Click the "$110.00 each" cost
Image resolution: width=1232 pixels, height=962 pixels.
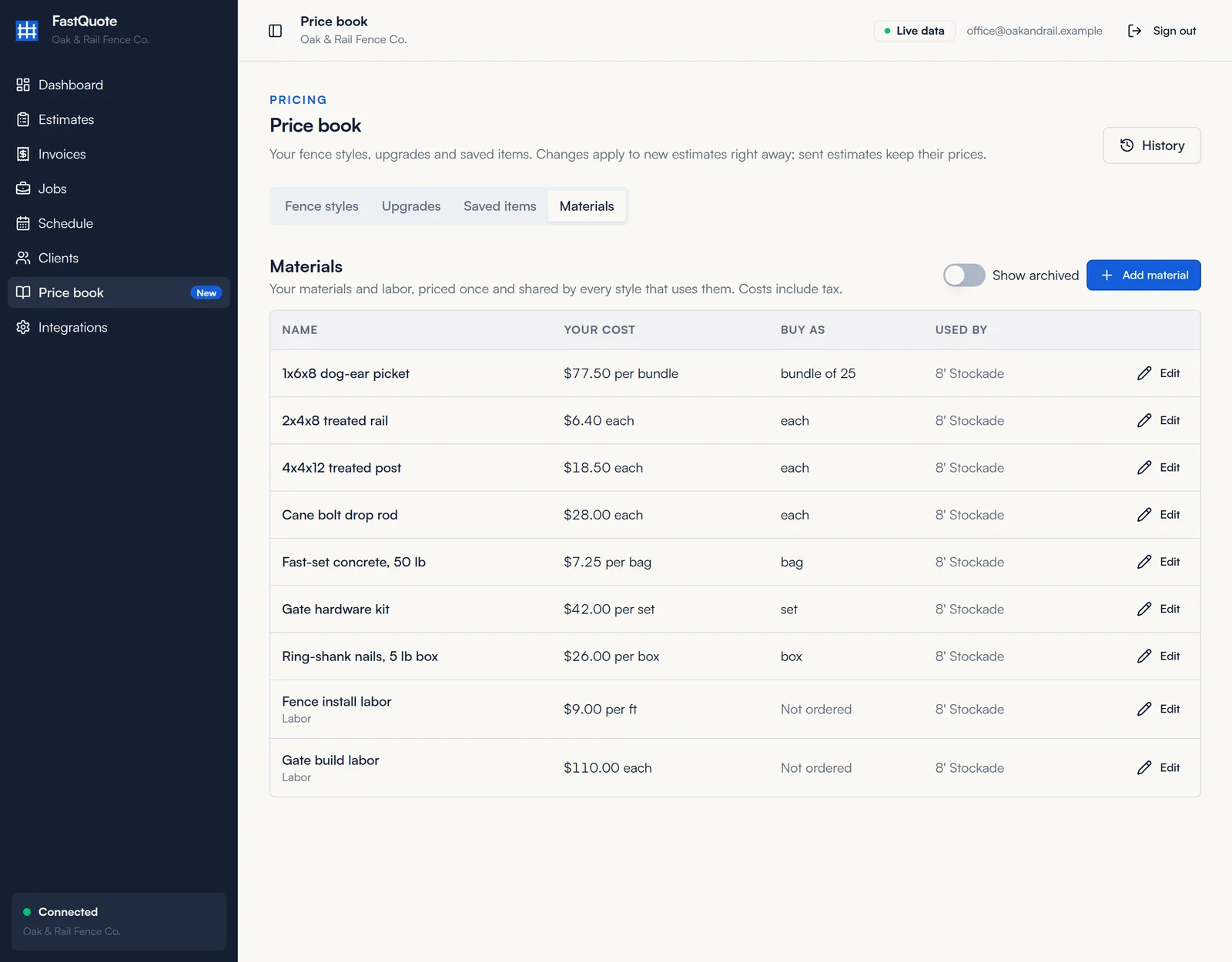[x=608, y=768]
